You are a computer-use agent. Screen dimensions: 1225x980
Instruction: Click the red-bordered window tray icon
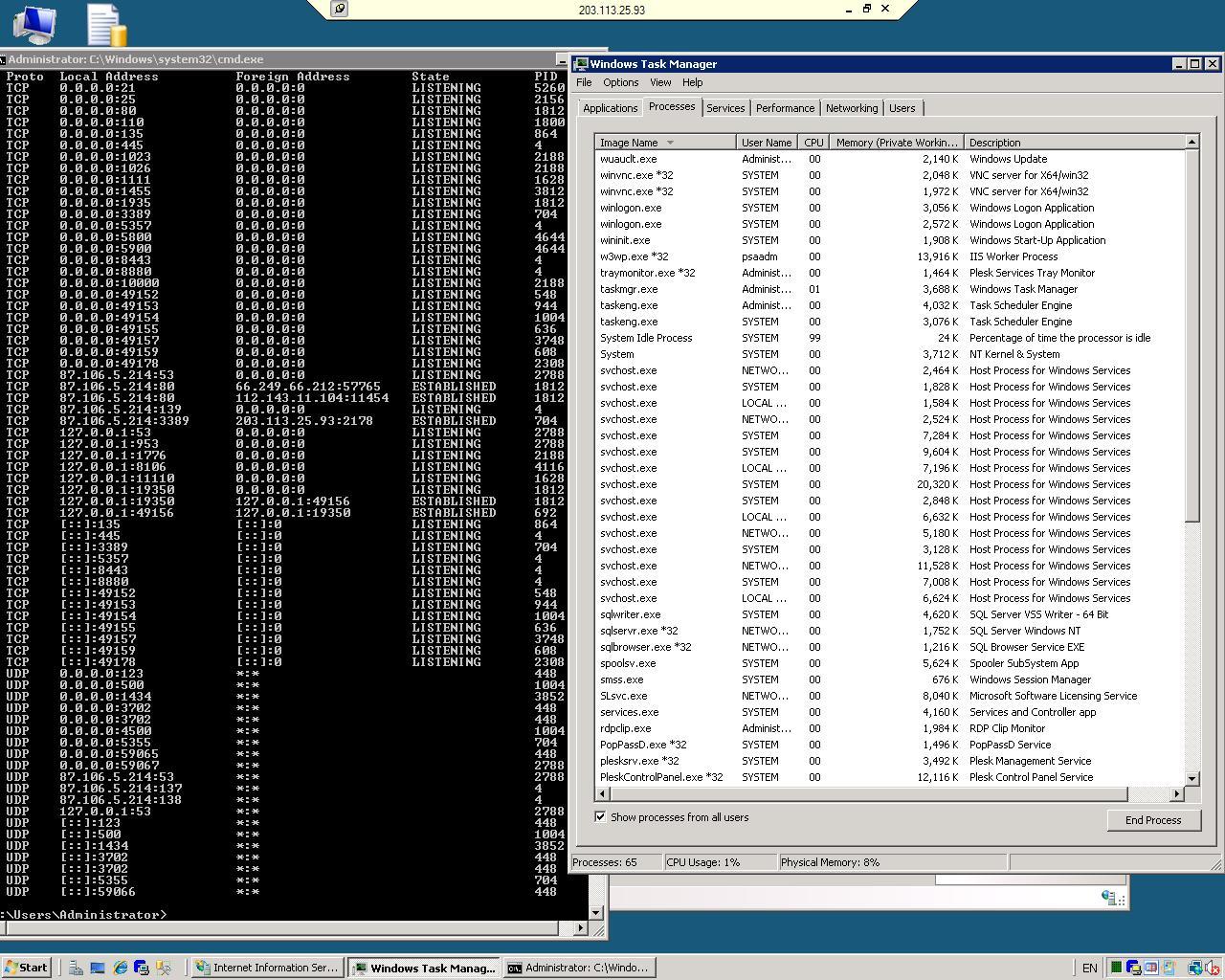tap(1150, 968)
